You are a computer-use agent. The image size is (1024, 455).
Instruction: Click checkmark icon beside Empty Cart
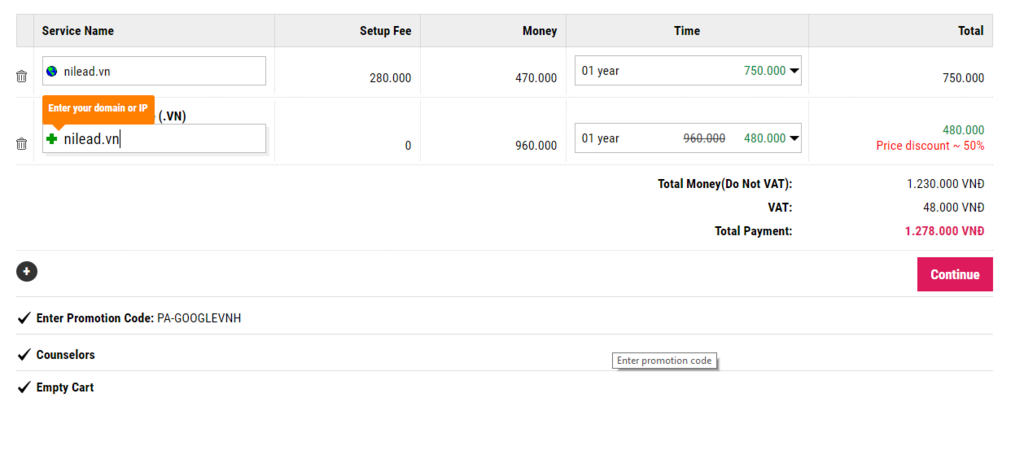24,388
